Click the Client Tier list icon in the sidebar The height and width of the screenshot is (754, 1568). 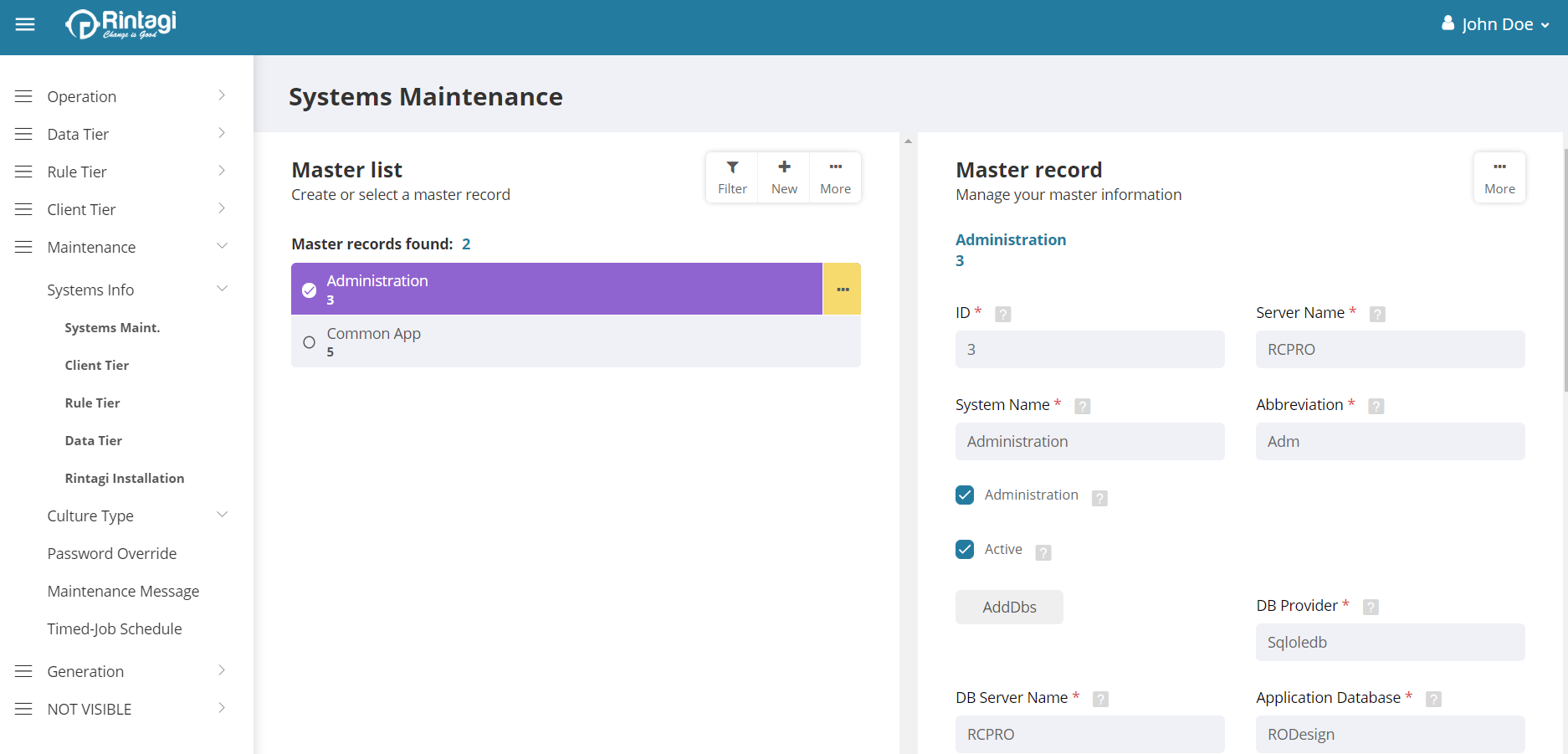pyautogui.click(x=23, y=209)
